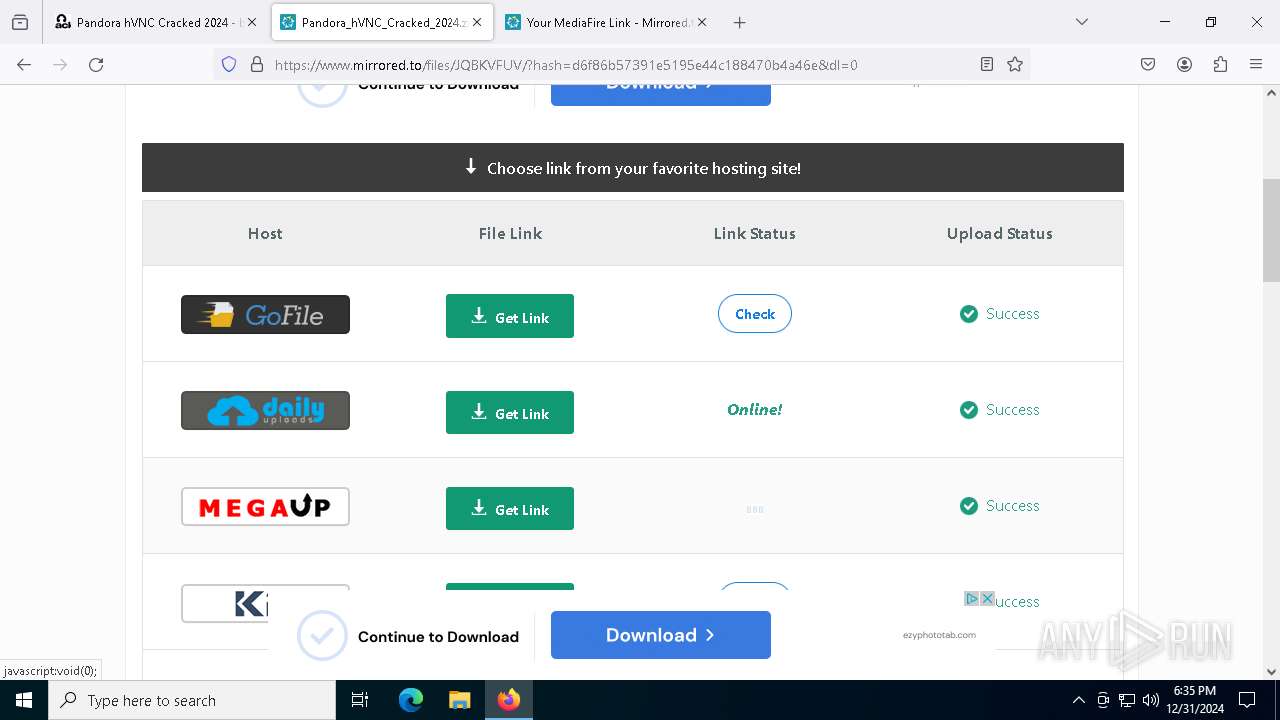The image size is (1280, 720).
Task: Reload the current page
Action: (96, 64)
